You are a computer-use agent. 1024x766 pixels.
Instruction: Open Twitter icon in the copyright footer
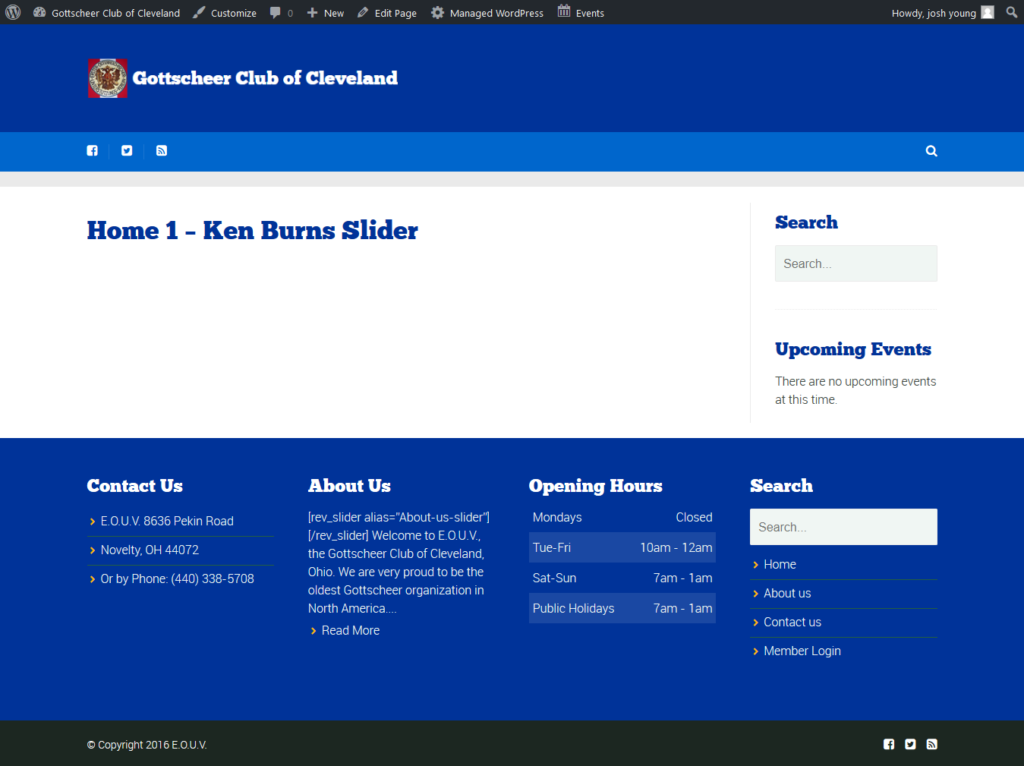(x=910, y=744)
